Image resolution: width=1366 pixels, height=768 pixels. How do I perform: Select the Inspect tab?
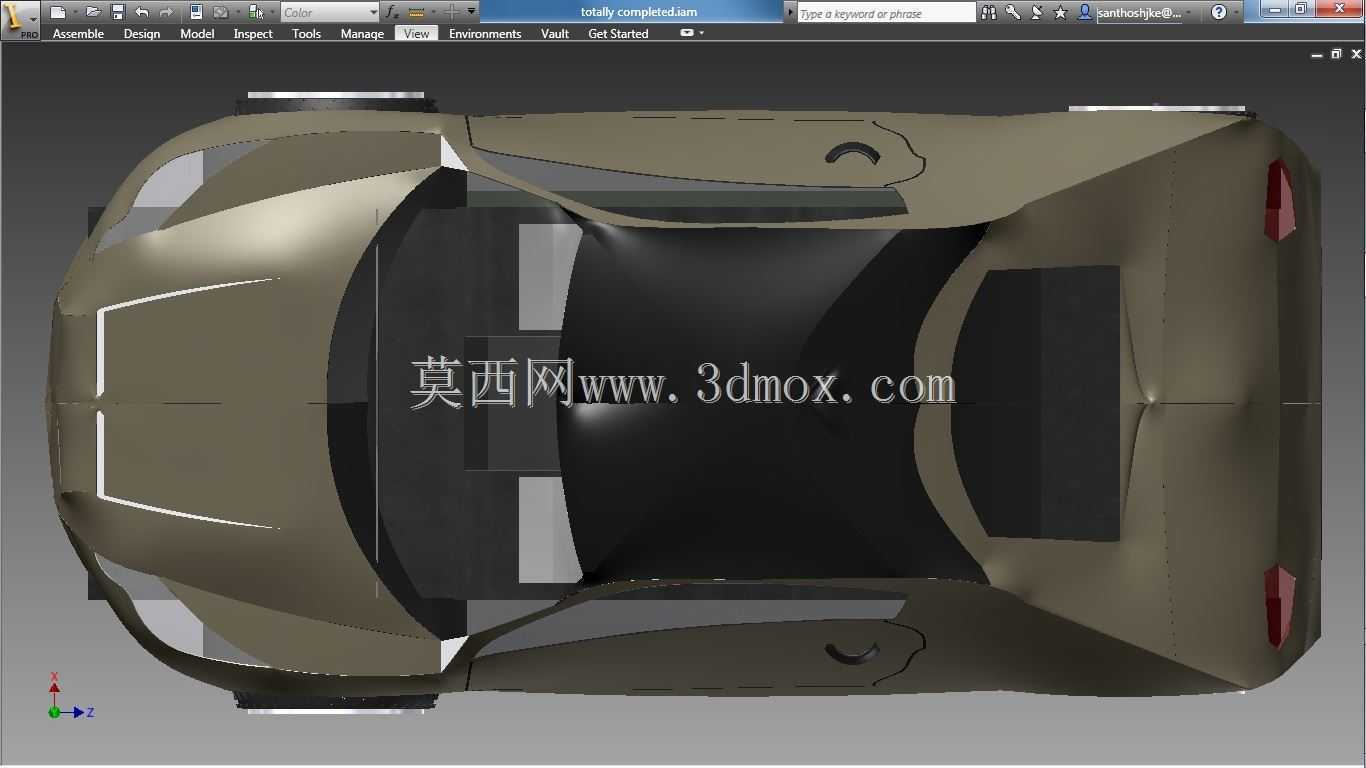[x=253, y=33]
